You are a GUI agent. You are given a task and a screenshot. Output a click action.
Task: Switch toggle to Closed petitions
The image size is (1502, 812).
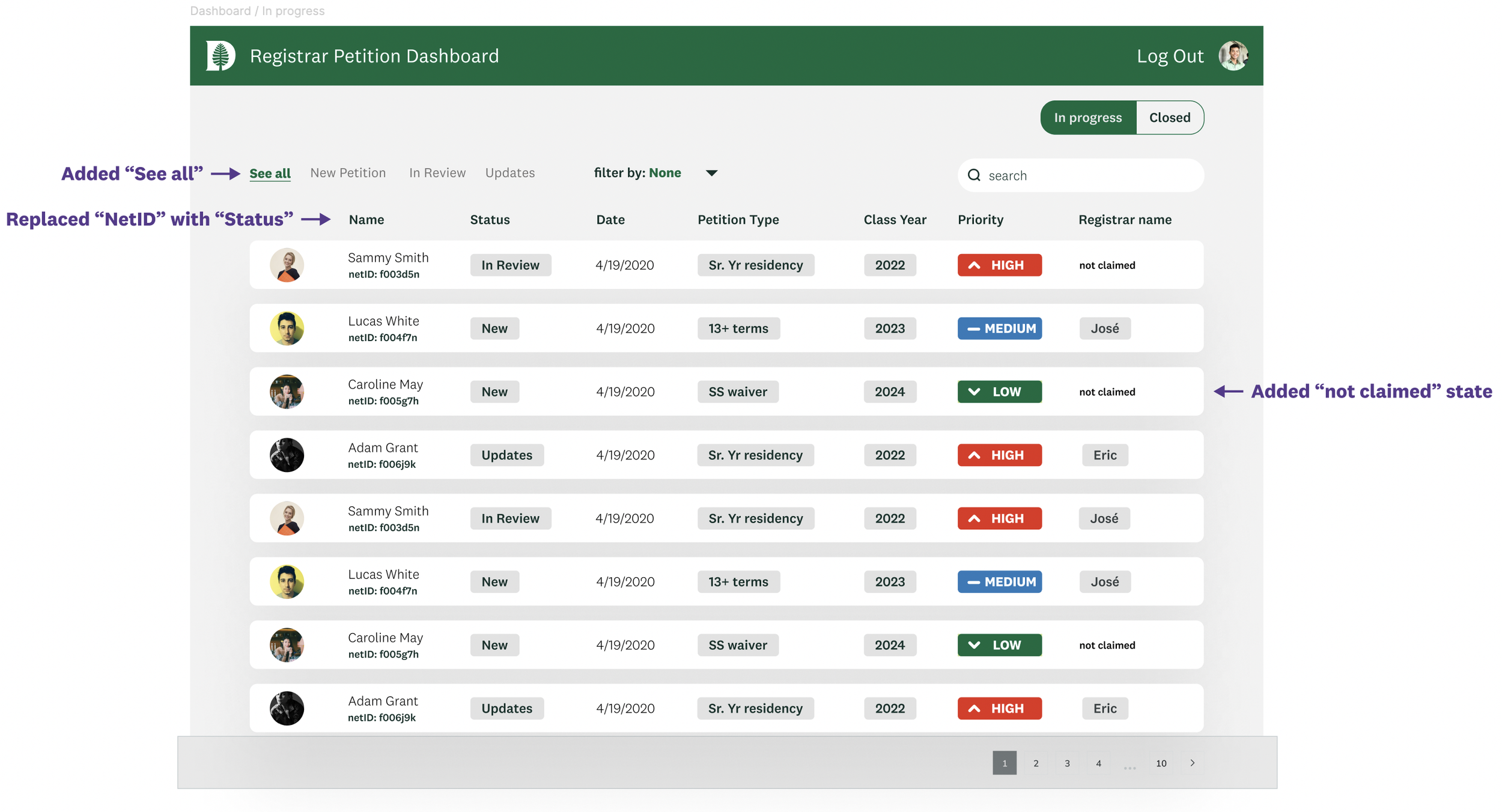pos(1169,118)
